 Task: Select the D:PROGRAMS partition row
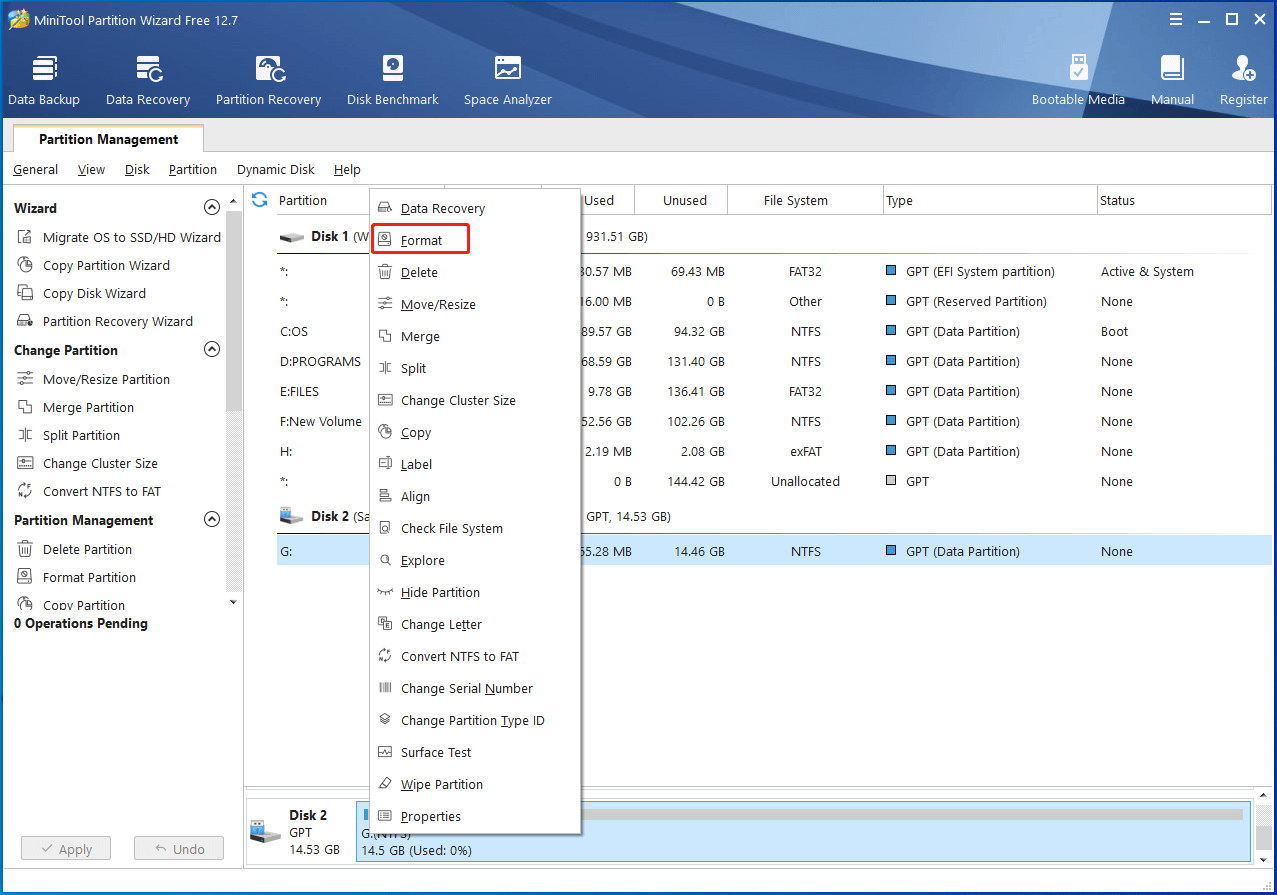774,361
